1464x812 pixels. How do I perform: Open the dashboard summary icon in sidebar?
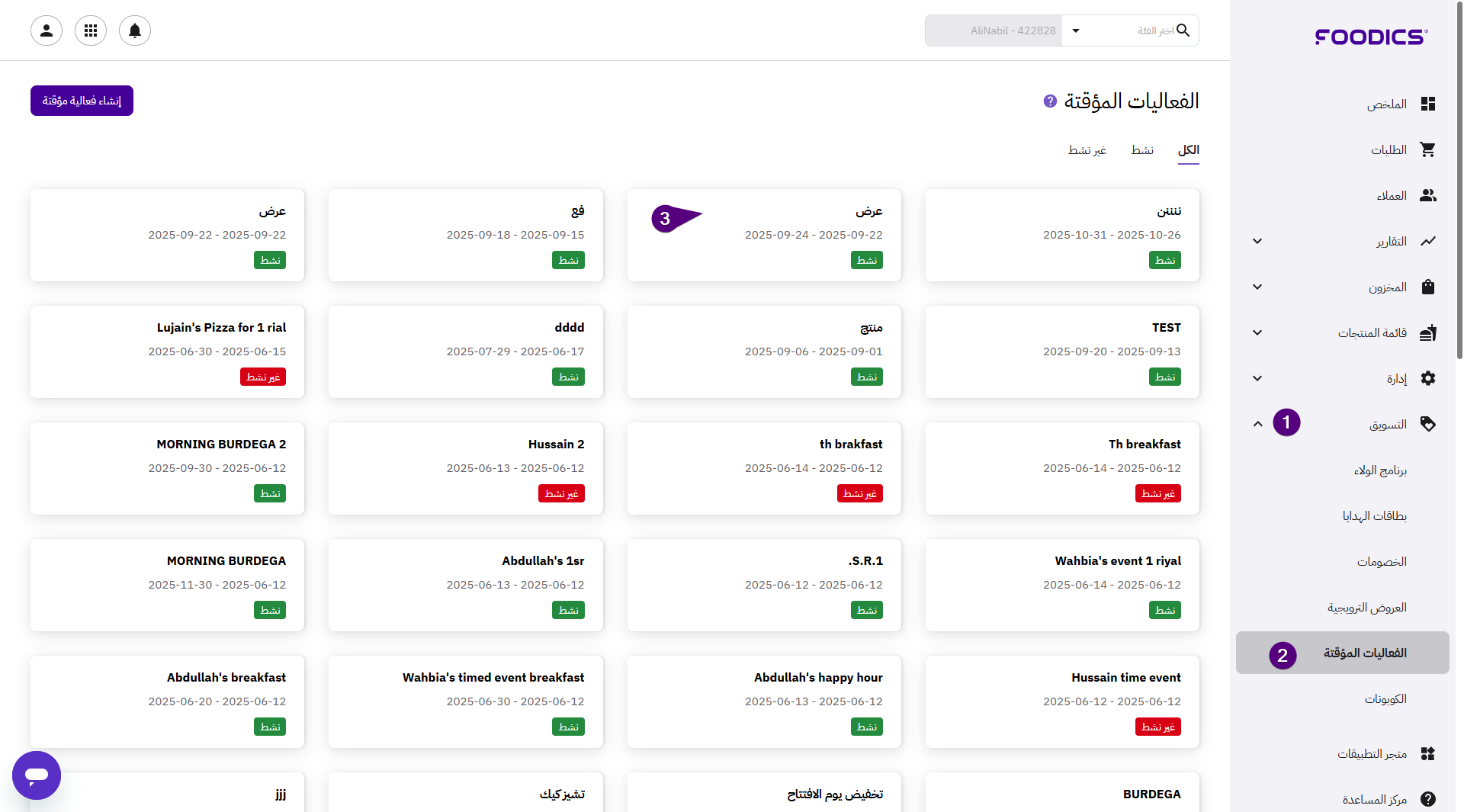[x=1427, y=104]
